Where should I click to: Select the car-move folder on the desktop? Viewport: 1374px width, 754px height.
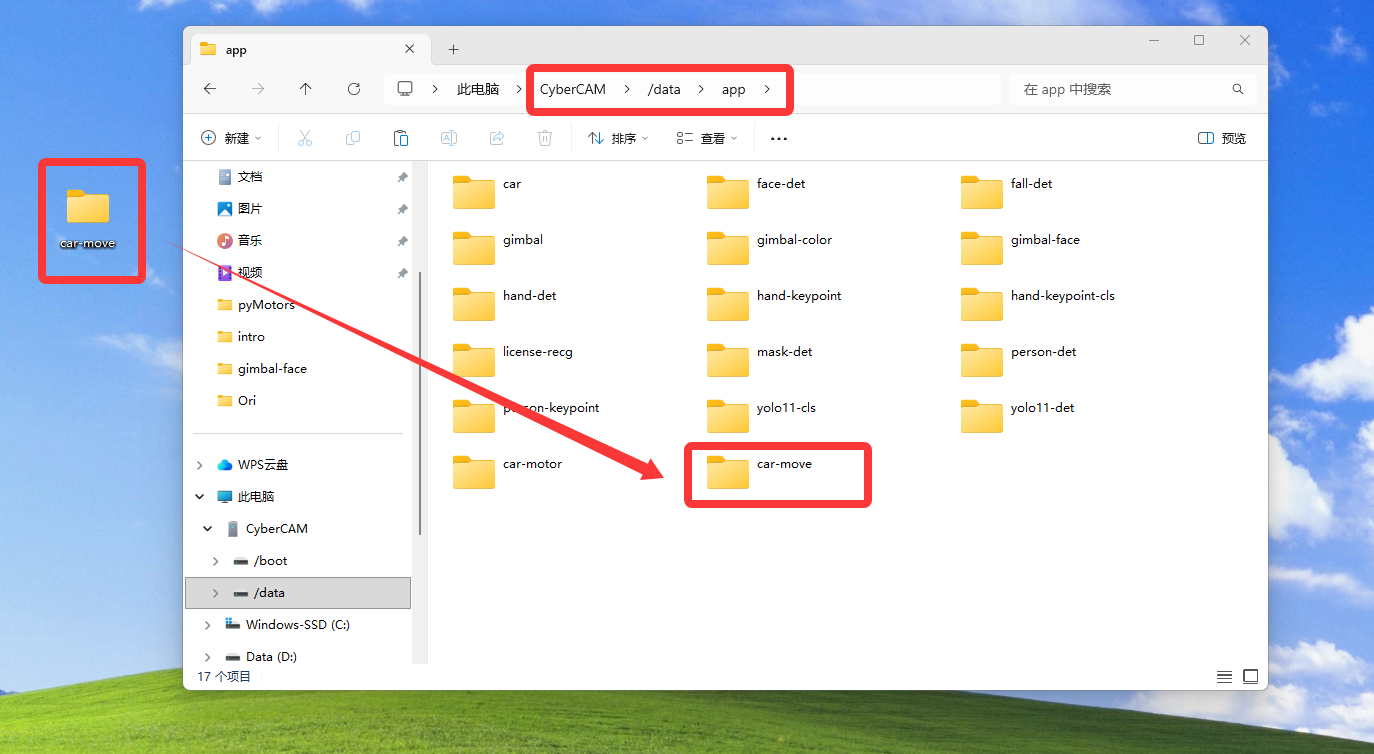[88, 218]
